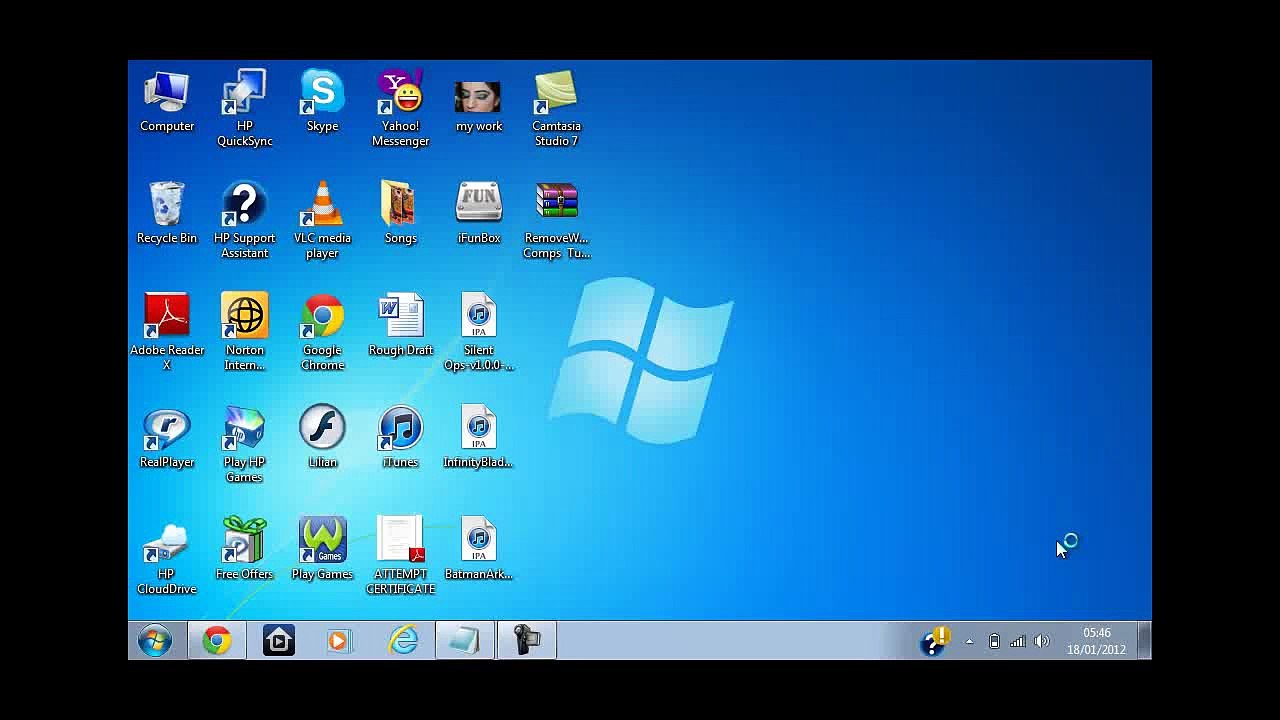Image resolution: width=1280 pixels, height=720 pixels.
Task: Open the Computer desktop icon
Action: [x=167, y=100]
